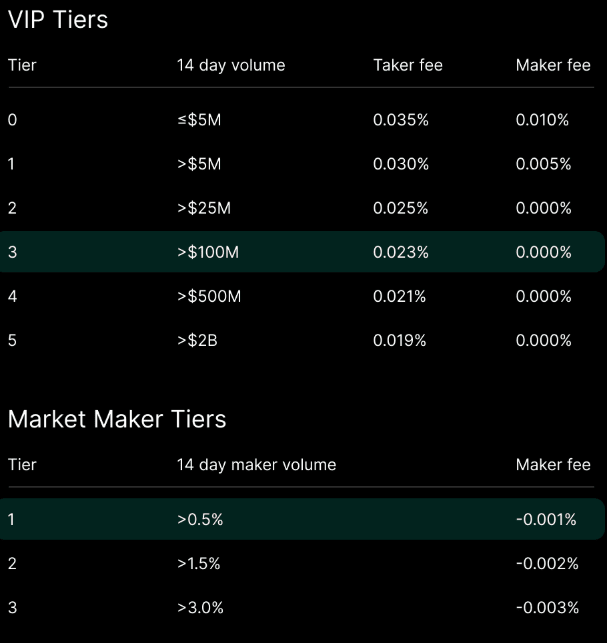Select the highlighted VIP tier 3 row

pos(302,252)
